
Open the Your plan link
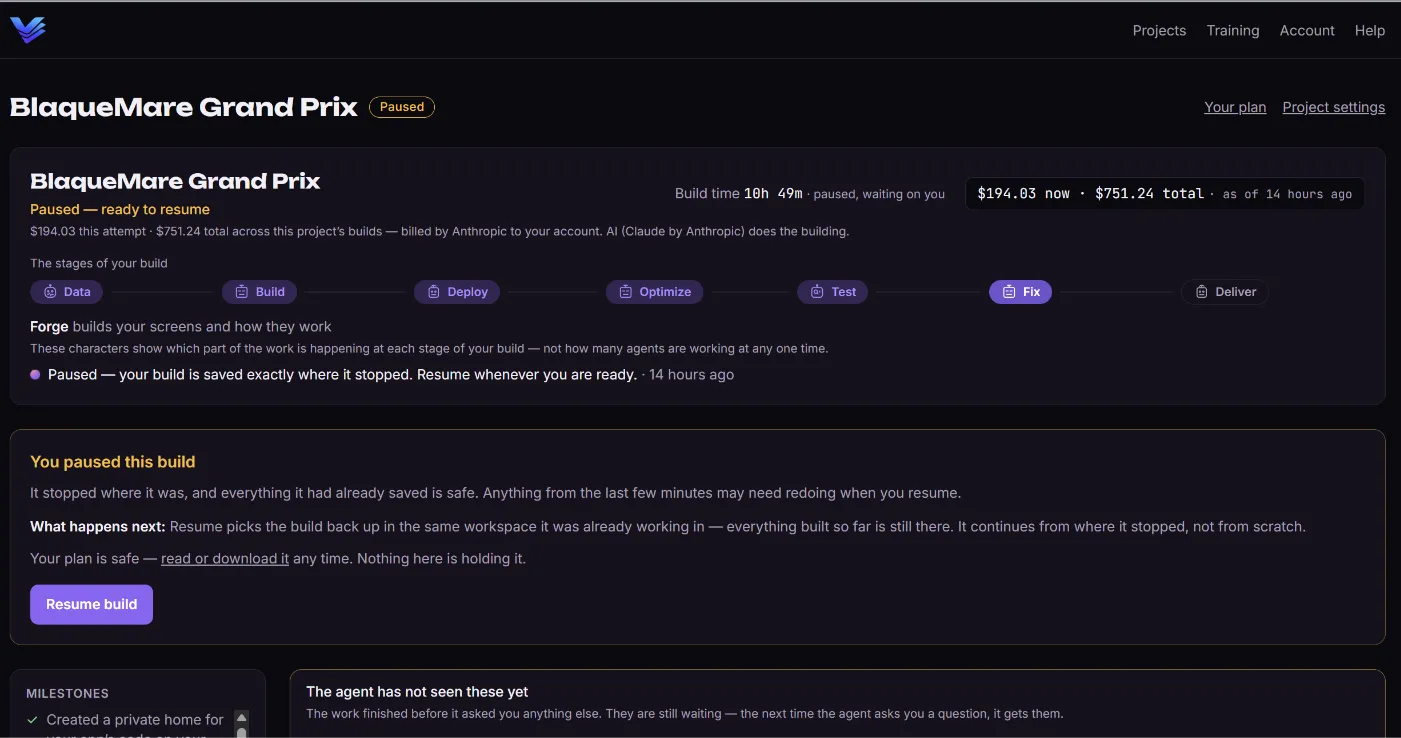click(x=1235, y=107)
